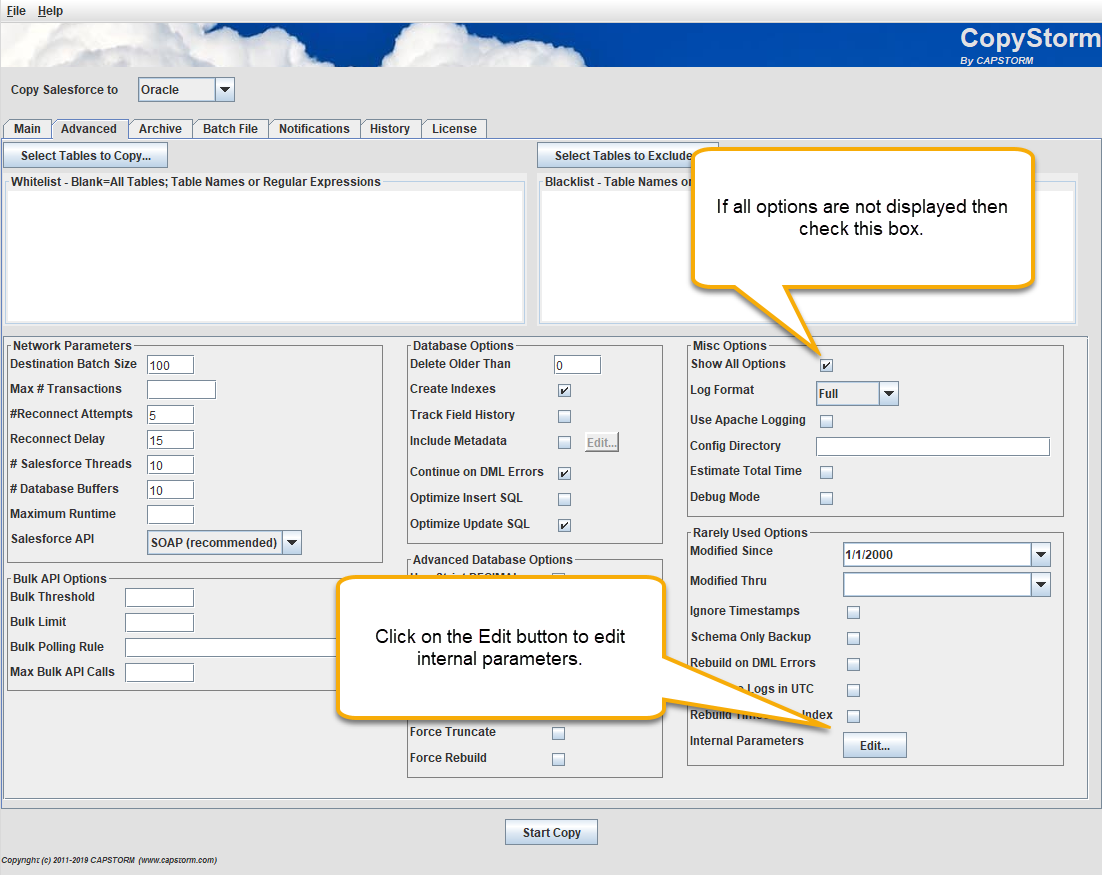Toggle the Show All Options checkbox
This screenshot has width=1102, height=875.
pos(826,365)
